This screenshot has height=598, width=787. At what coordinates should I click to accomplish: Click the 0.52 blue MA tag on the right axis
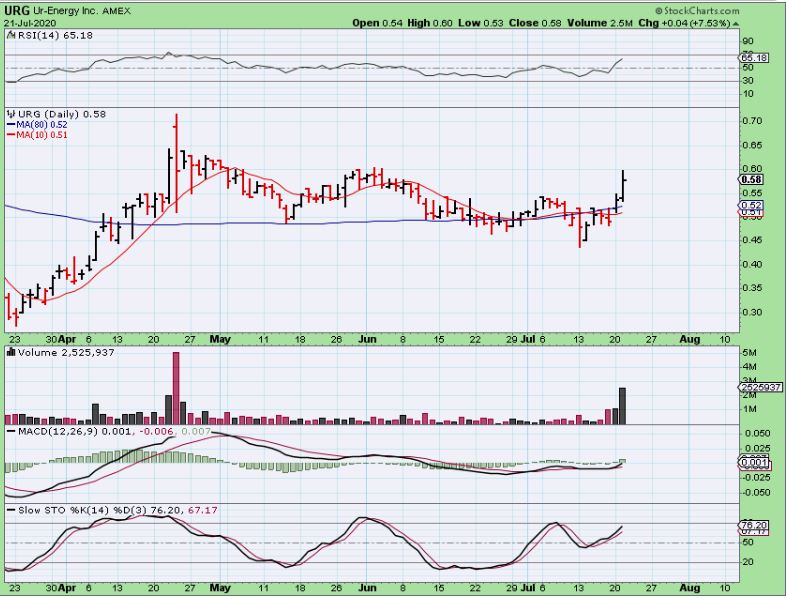(x=751, y=205)
